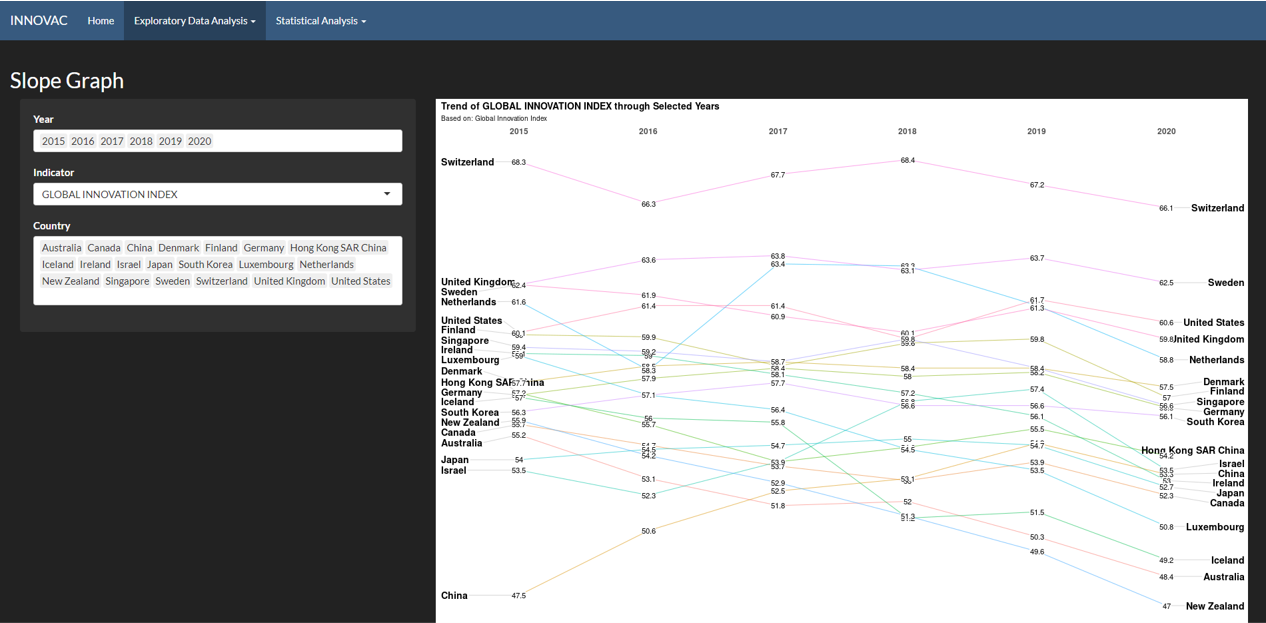Click New Zealand label at 2020 end

1215,606
